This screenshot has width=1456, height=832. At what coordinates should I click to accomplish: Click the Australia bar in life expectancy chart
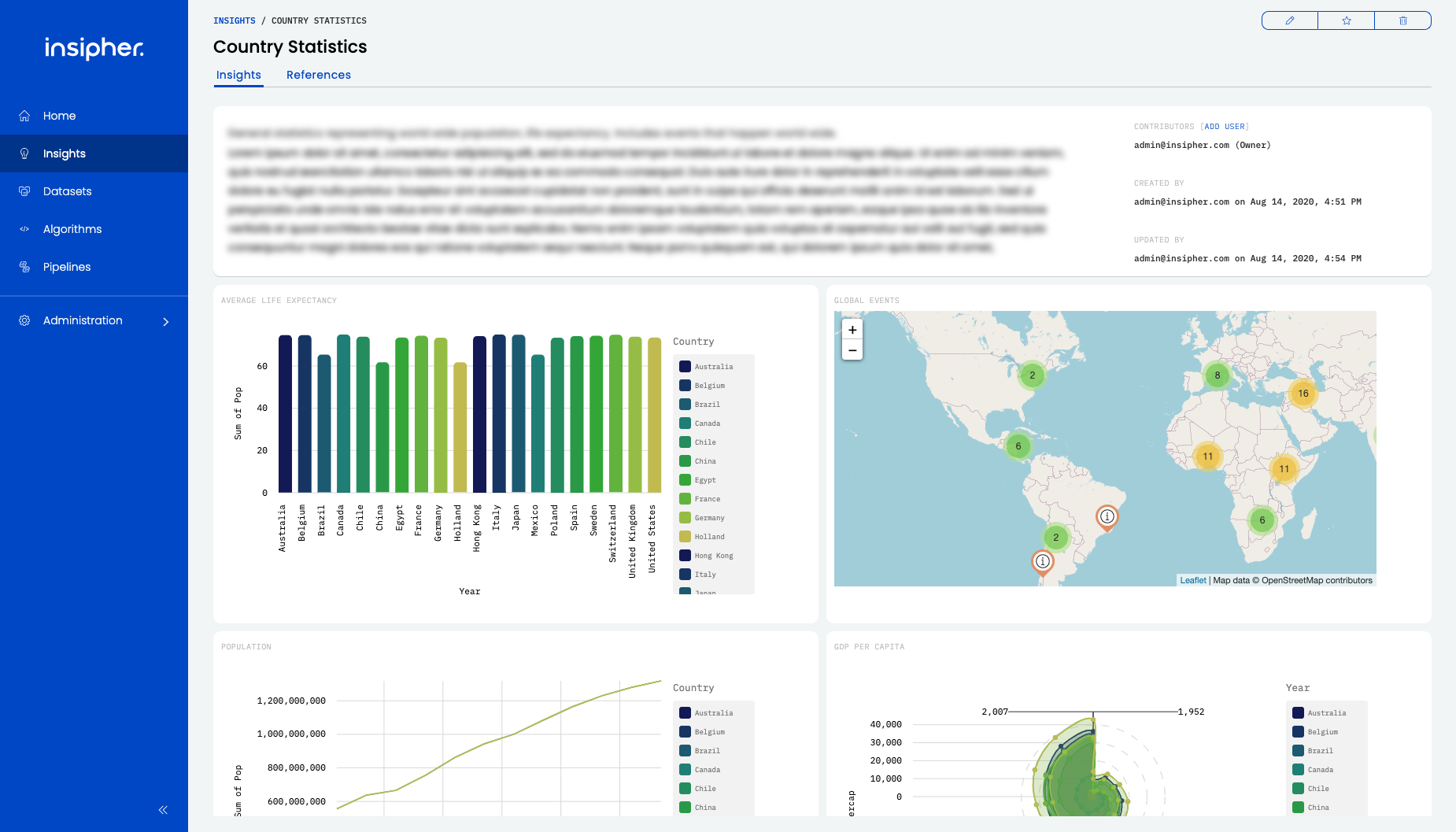(285, 414)
